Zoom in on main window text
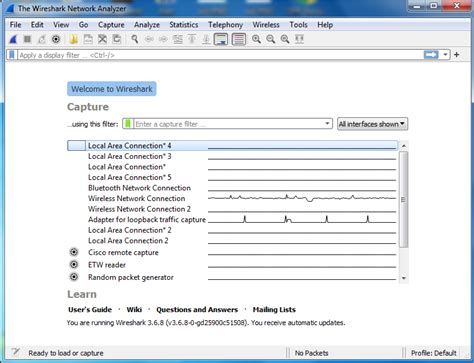 point(256,39)
